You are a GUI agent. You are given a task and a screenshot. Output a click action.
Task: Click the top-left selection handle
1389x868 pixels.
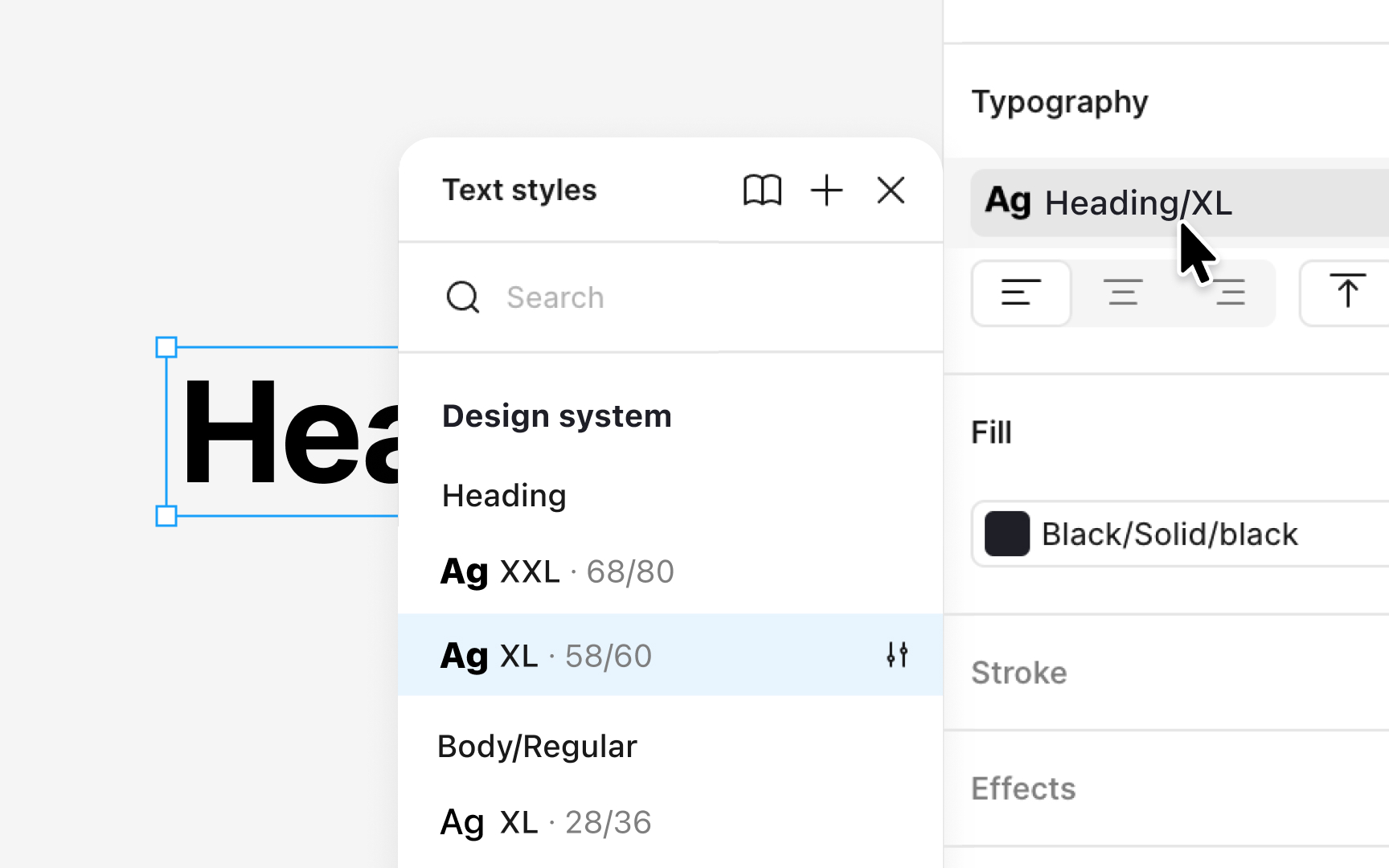166,347
